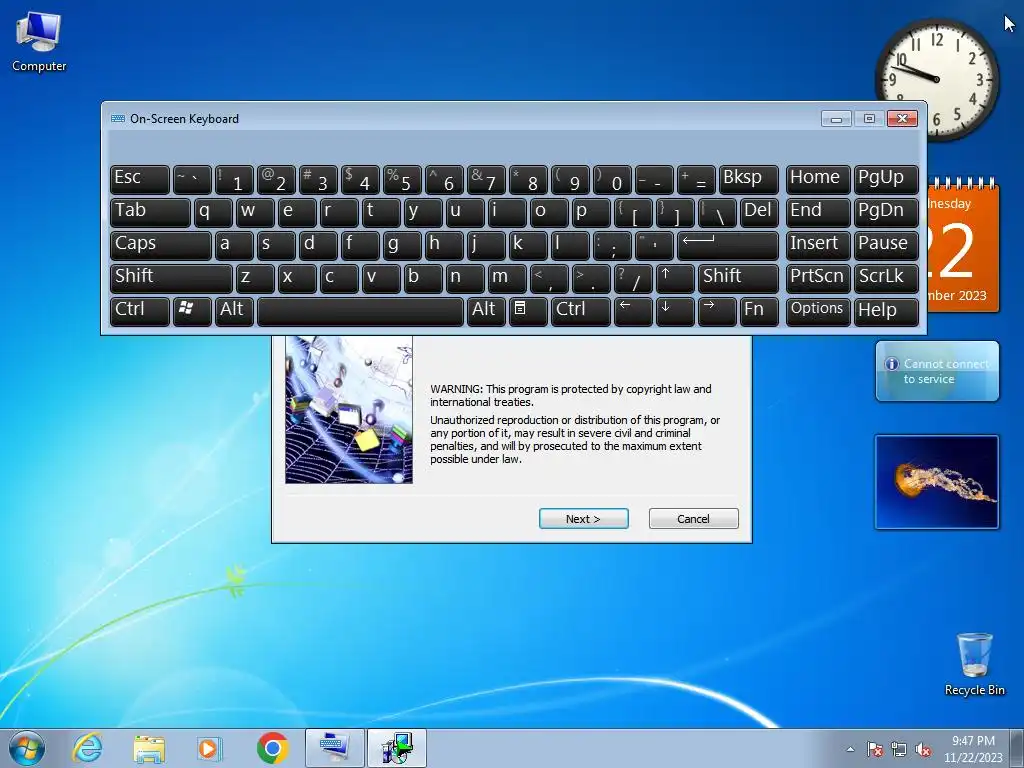Click the Insert key
Viewport: 1024px width, 768px height.
(817, 246)
